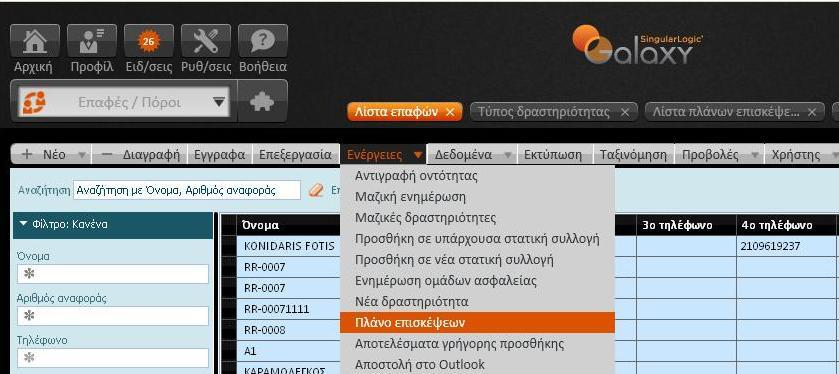Close the Λίστα επαφών tab
The image size is (839, 374).
450,112
